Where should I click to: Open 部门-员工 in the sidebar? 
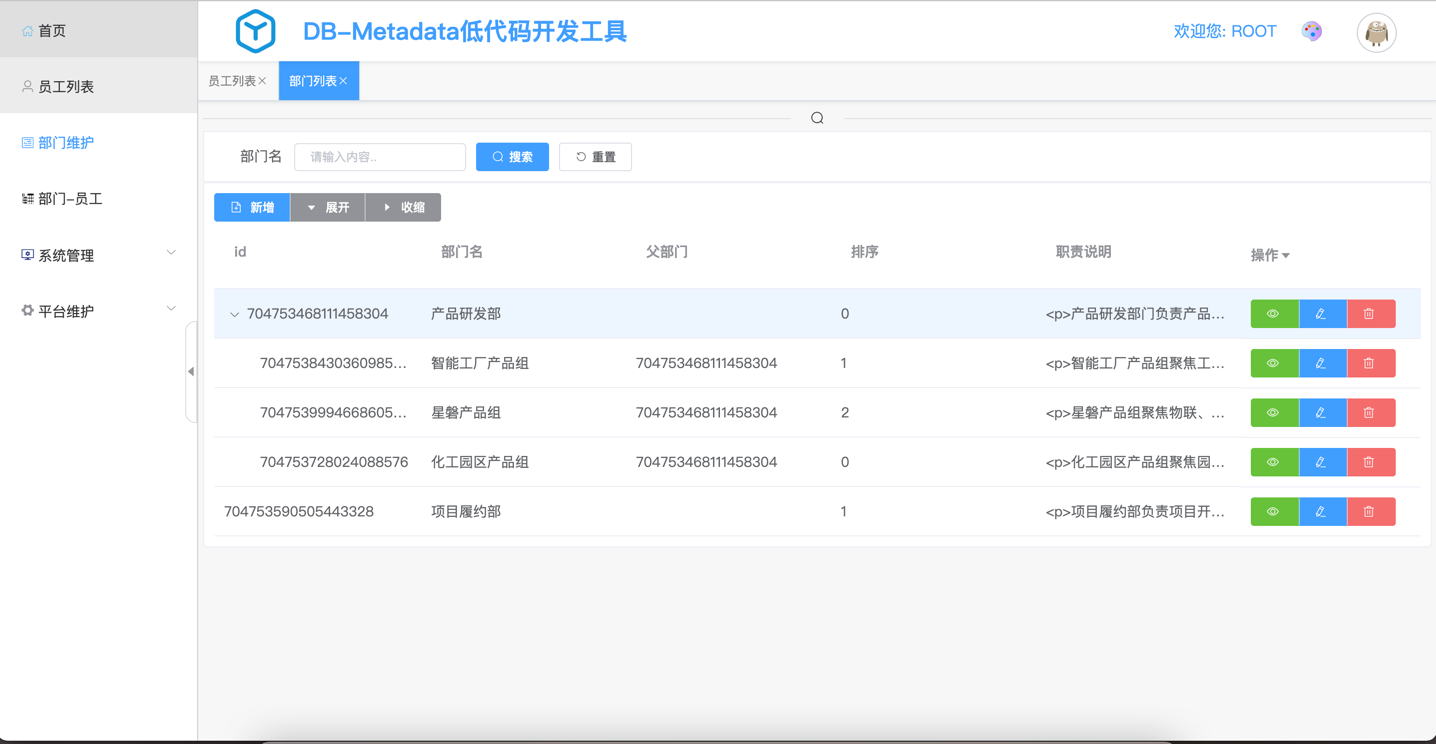point(70,199)
